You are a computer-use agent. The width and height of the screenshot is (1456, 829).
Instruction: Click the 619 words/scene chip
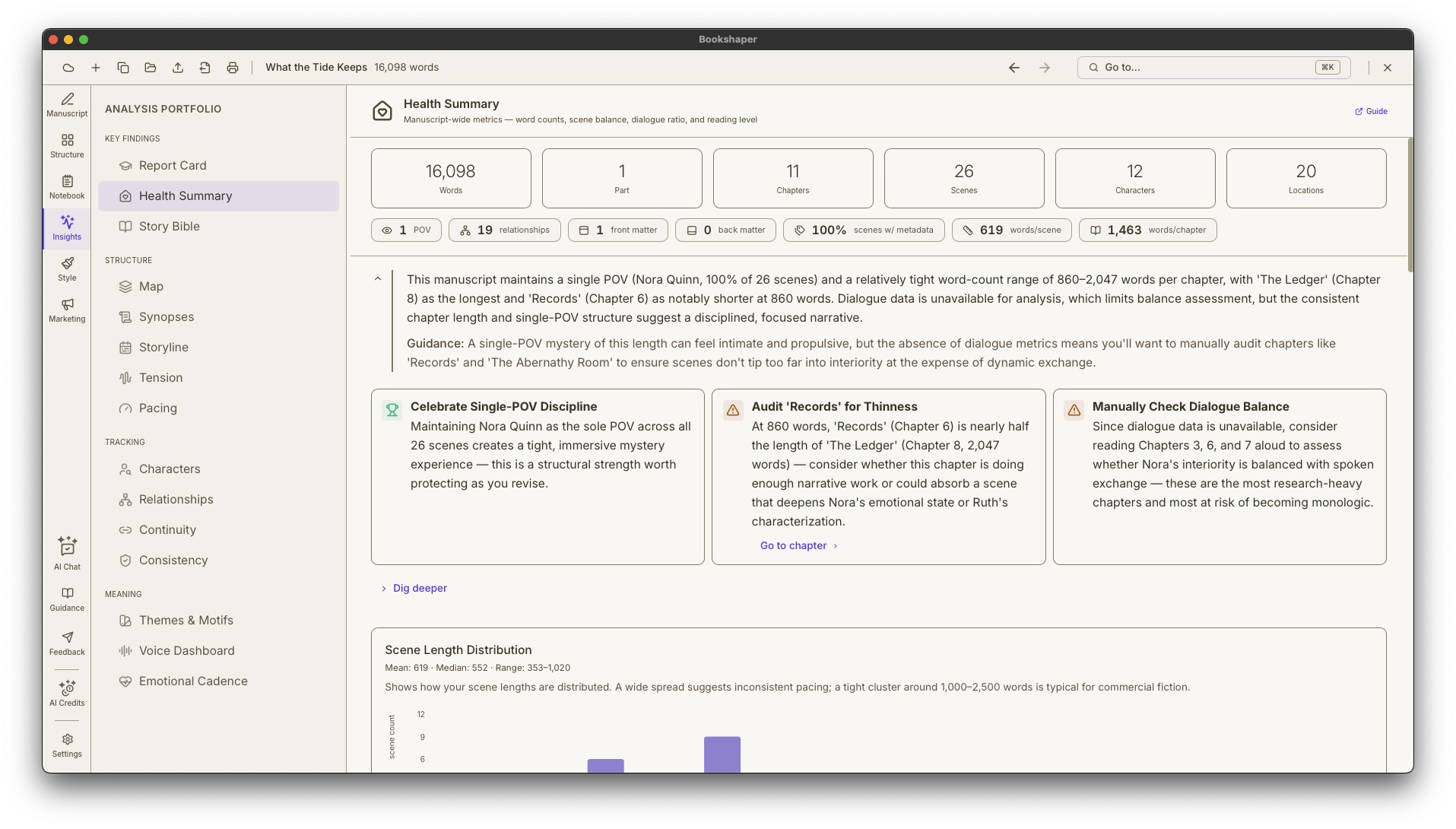(x=1012, y=230)
